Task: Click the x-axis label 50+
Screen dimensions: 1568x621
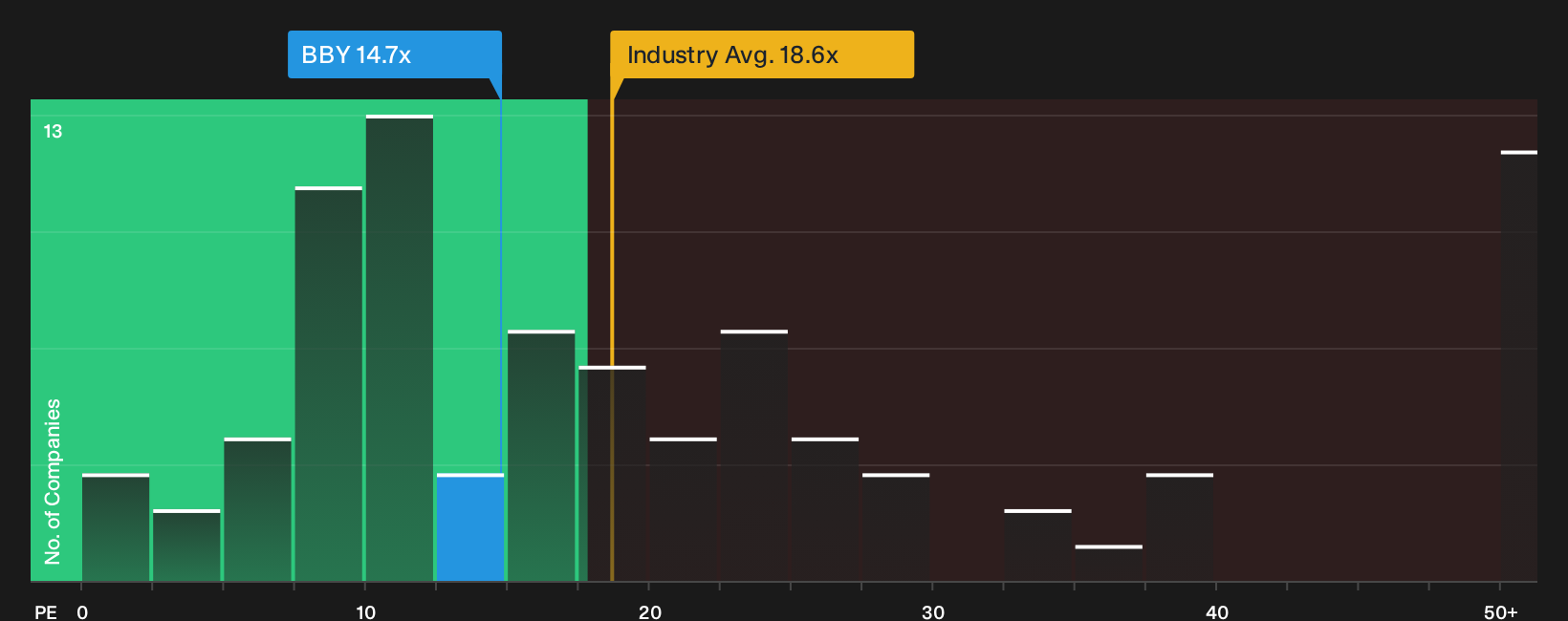Action: [1501, 611]
